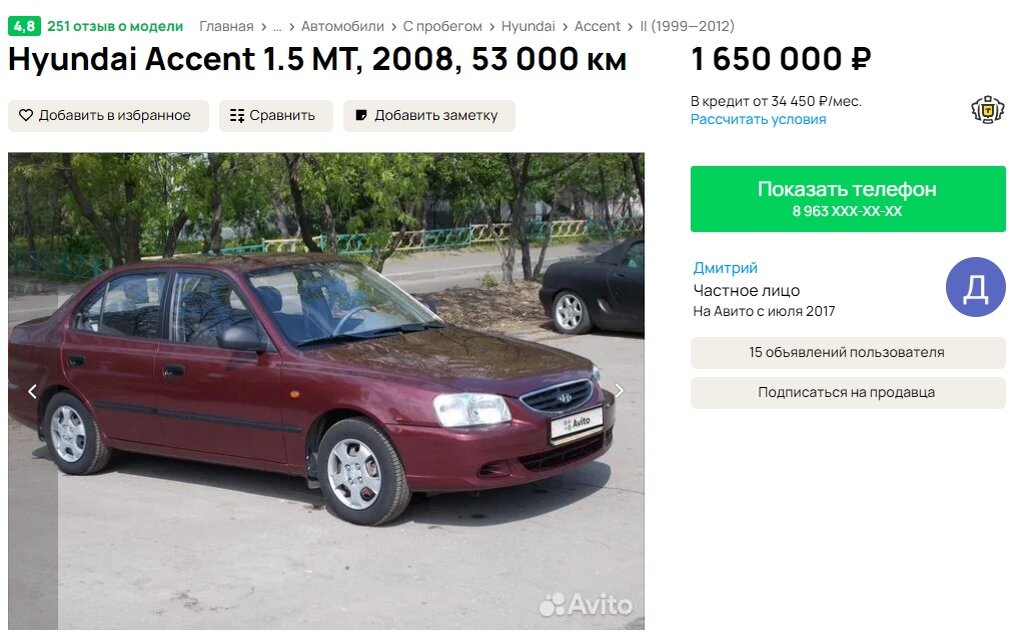1013x636 pixels.
Task: Open С пробегом breadcrumb category
Action: click(443, 26)
